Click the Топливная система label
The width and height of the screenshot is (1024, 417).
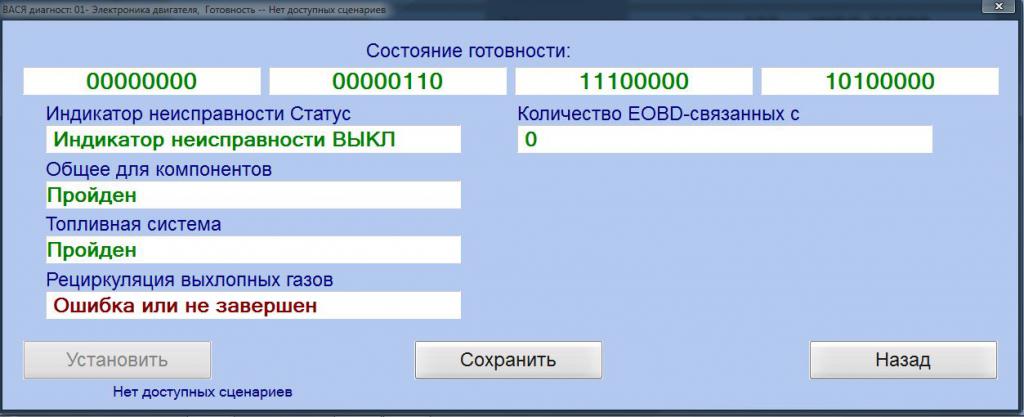point(133,224)
